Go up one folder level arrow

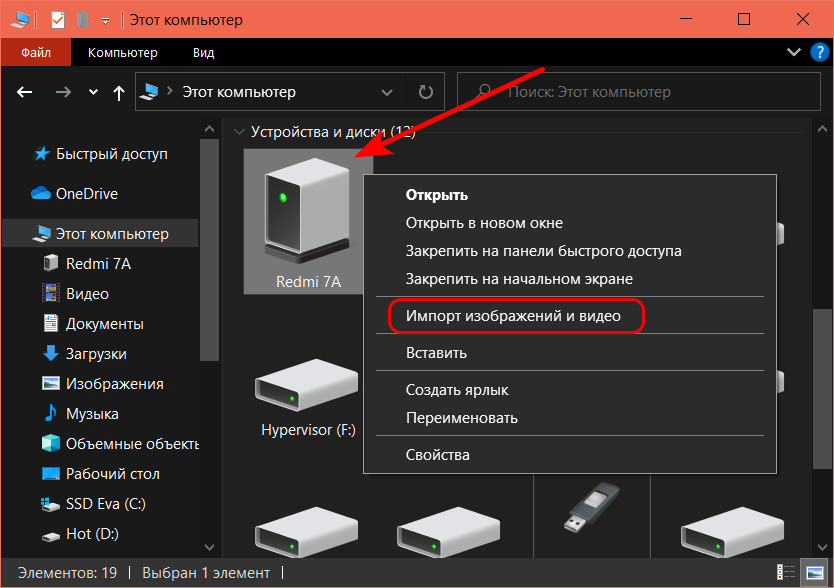pyautogui.click(x=119, y=92)
